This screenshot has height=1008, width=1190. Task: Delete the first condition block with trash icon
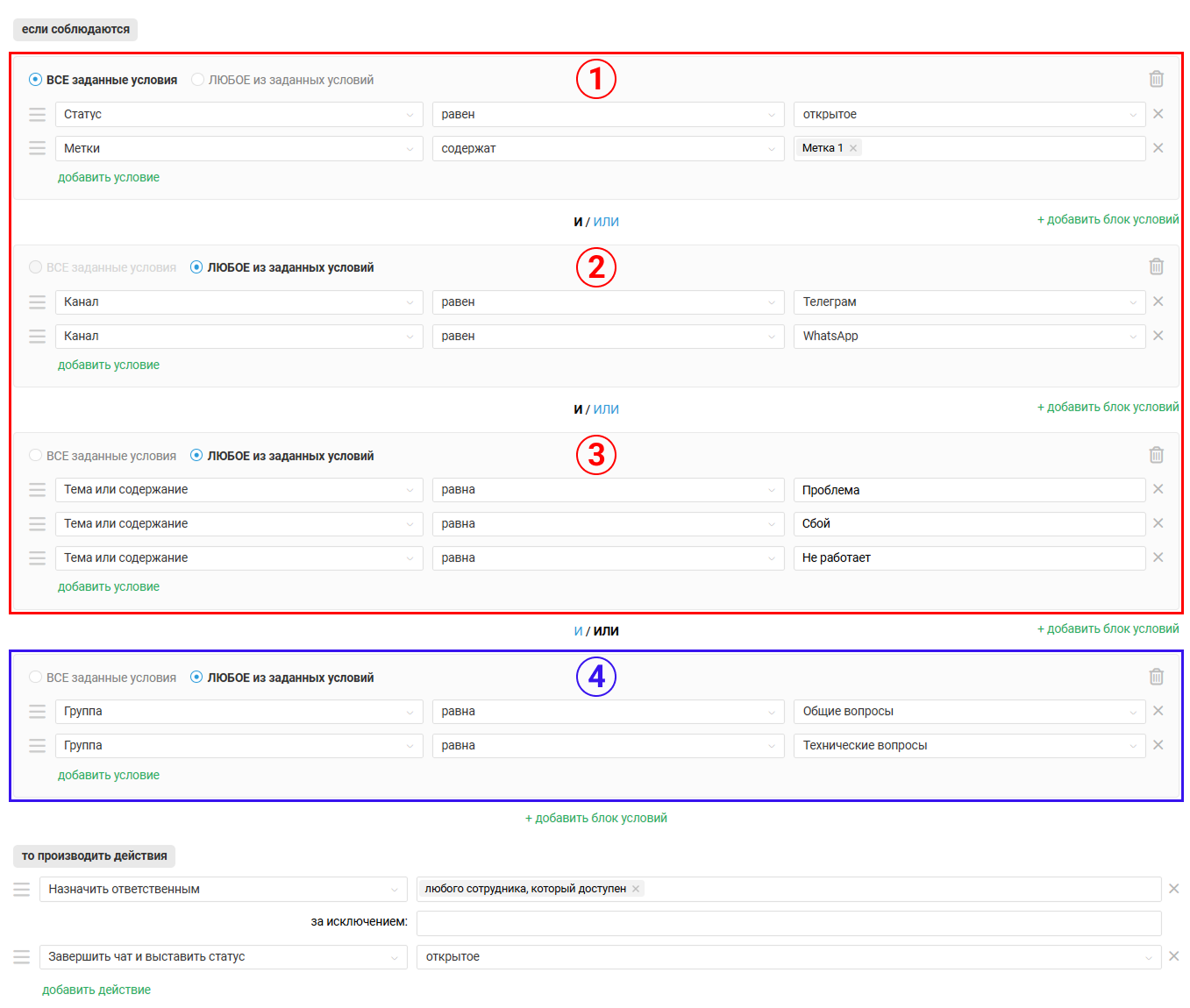click(x=1156, y=79)
